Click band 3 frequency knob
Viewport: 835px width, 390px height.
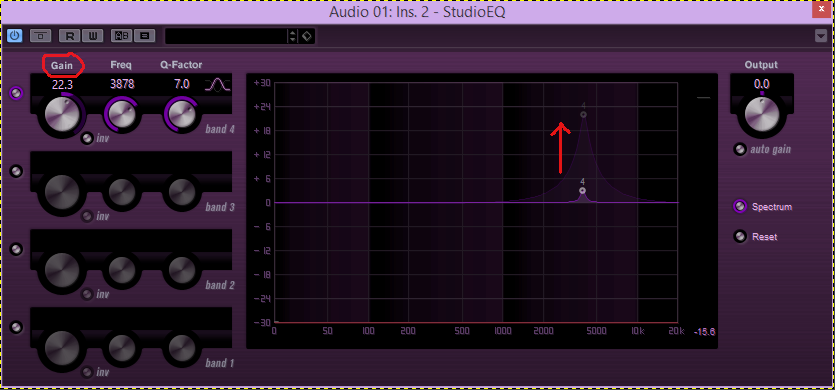click(x=122, y=191)
